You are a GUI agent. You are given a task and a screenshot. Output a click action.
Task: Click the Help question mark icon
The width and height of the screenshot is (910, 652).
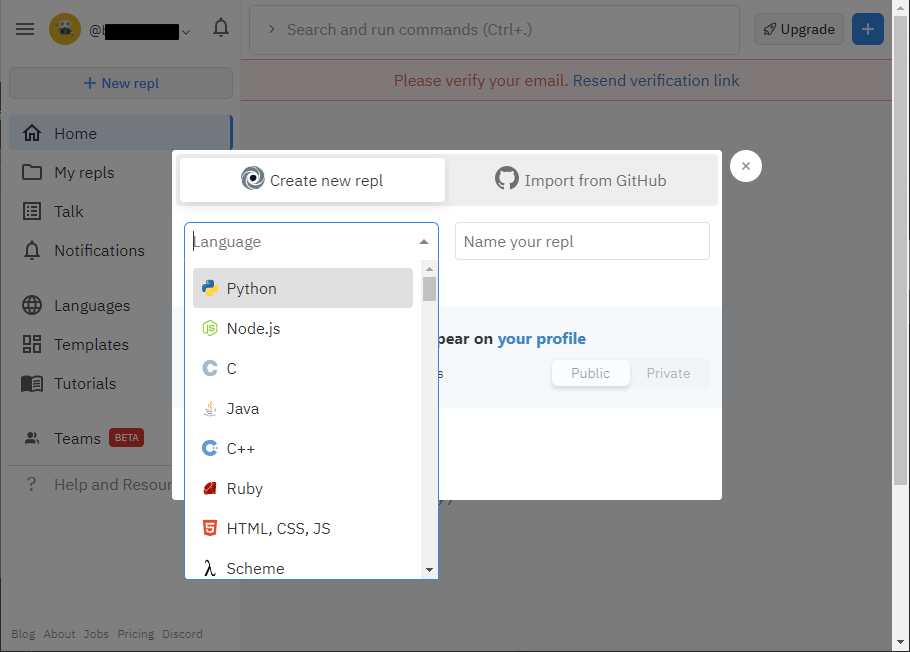click(x=31, y=484)
